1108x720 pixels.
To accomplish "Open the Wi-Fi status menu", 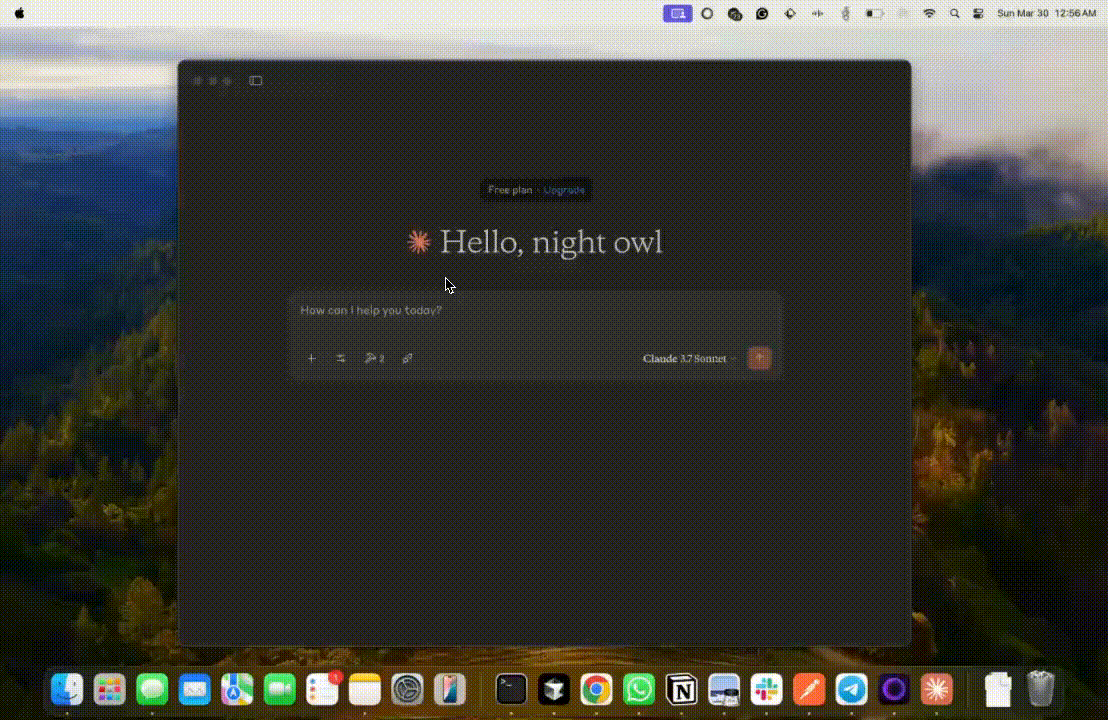I will [929, 13].
